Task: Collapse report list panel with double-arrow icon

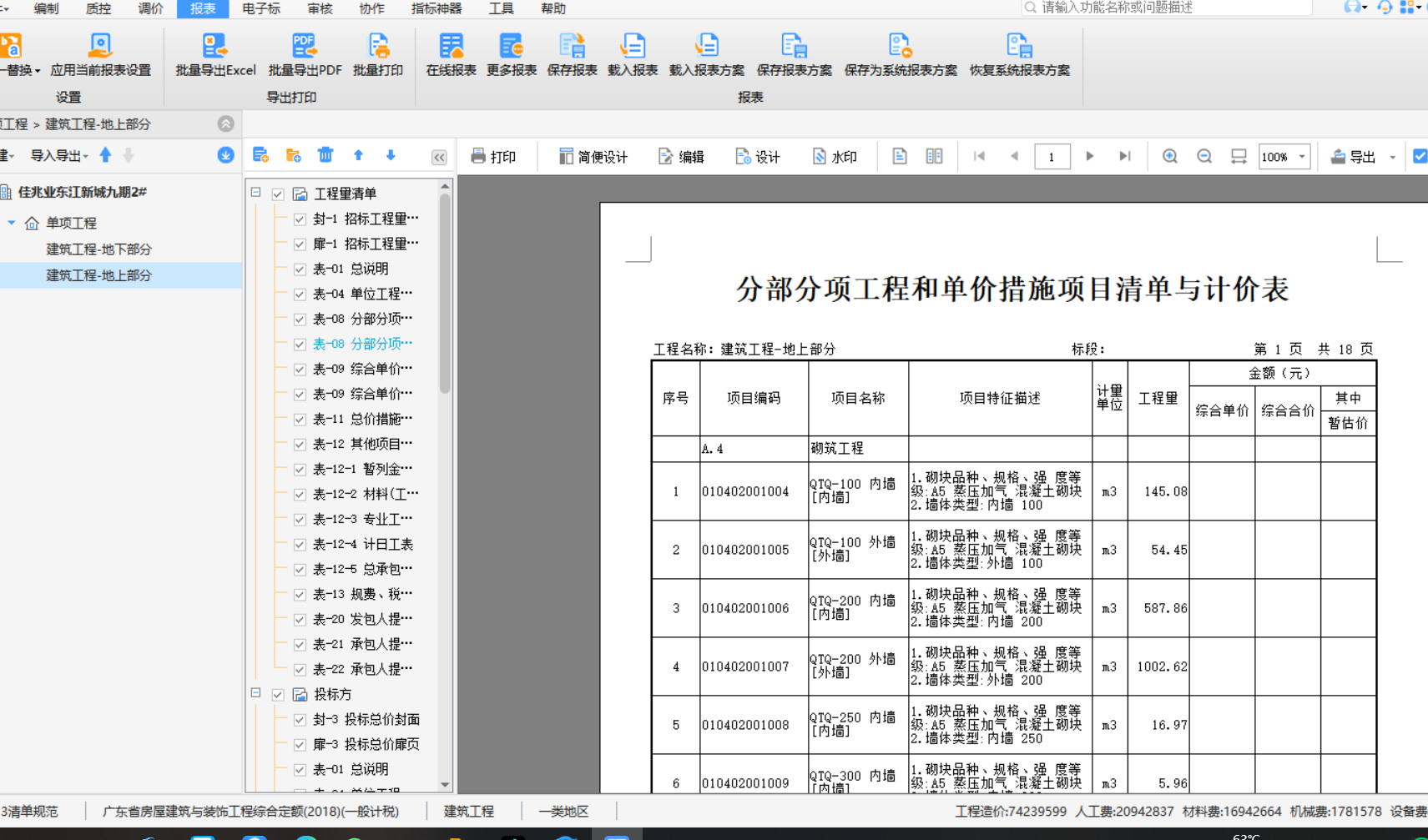Action: (439, 157)
